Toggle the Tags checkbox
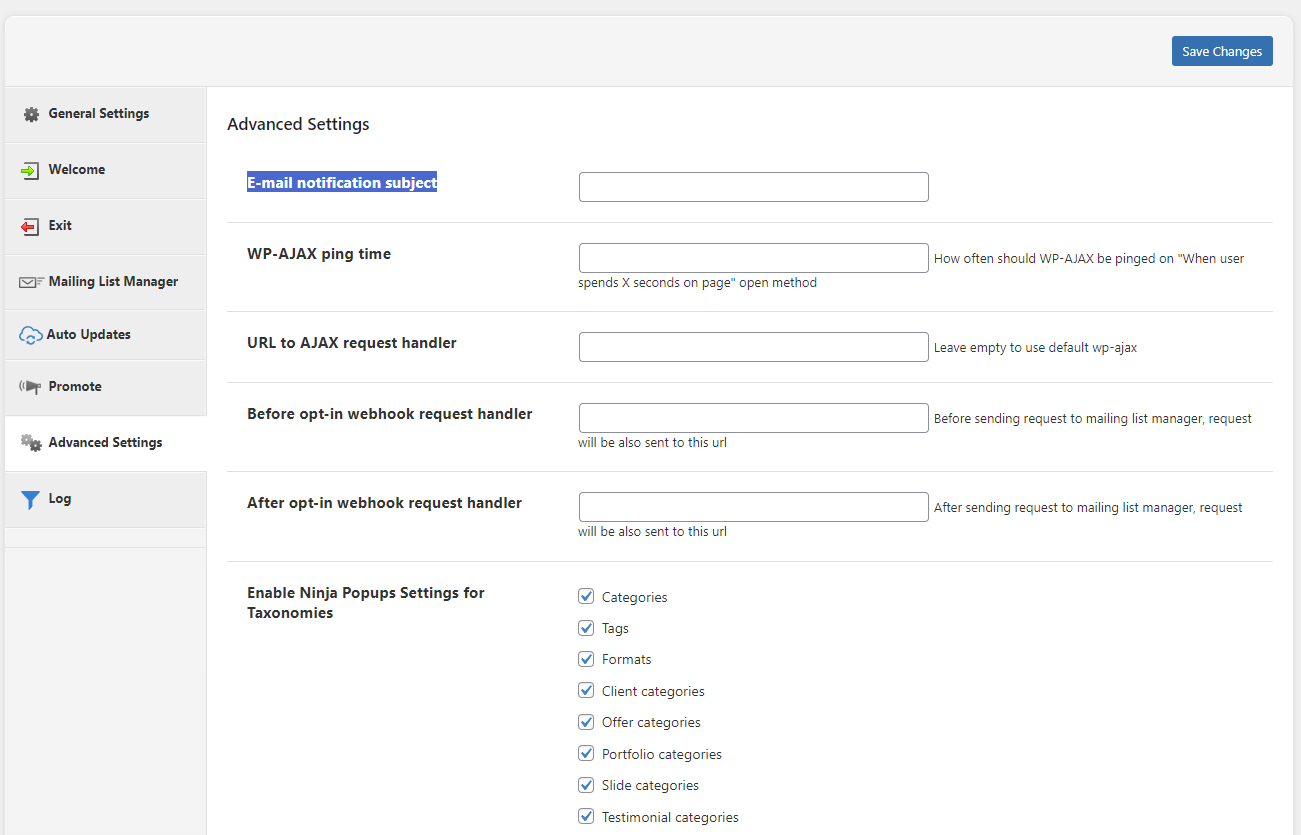 tap(586, 628)
